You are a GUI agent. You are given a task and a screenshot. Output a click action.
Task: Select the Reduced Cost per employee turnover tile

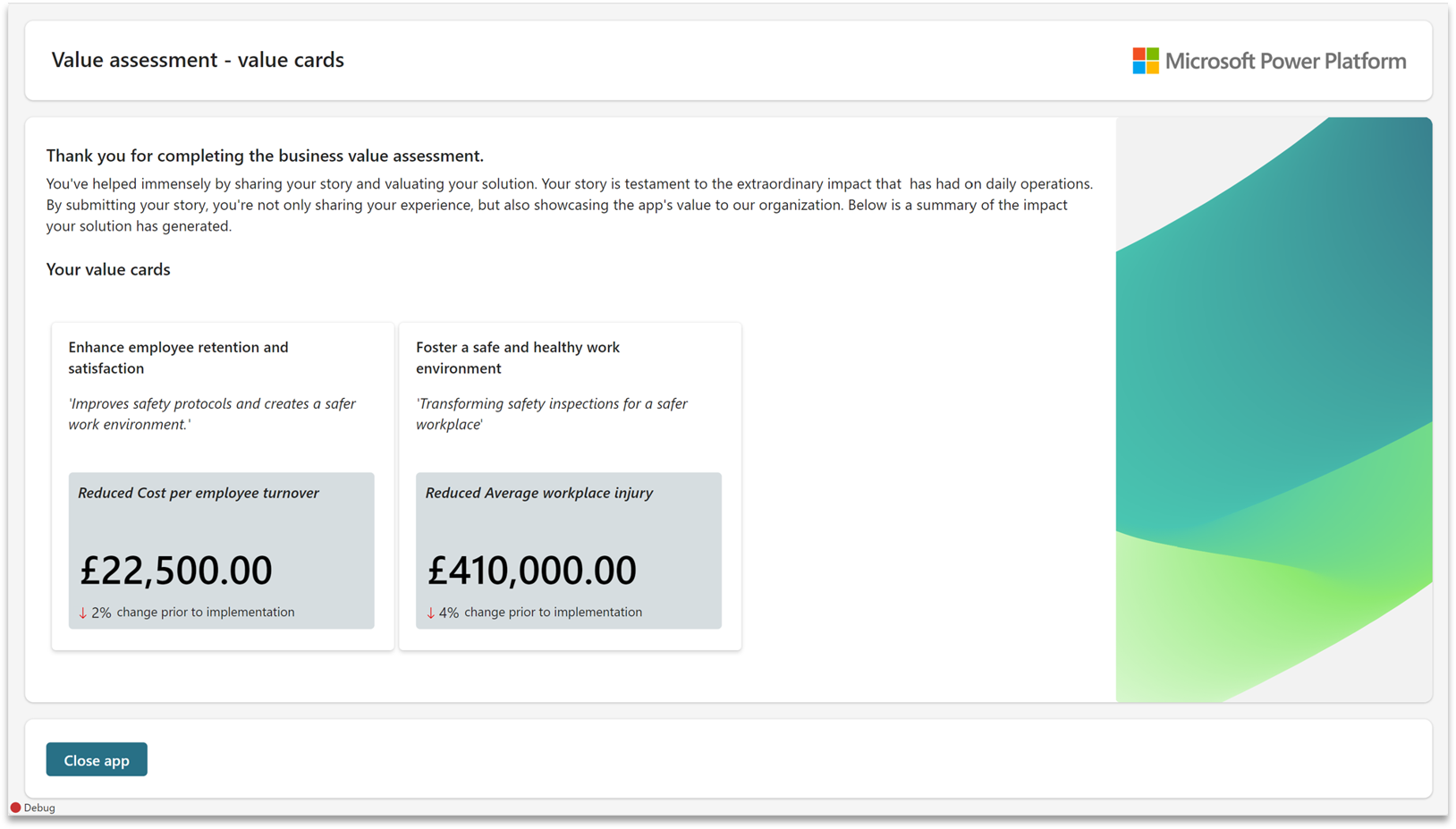(x=221, y=551)
